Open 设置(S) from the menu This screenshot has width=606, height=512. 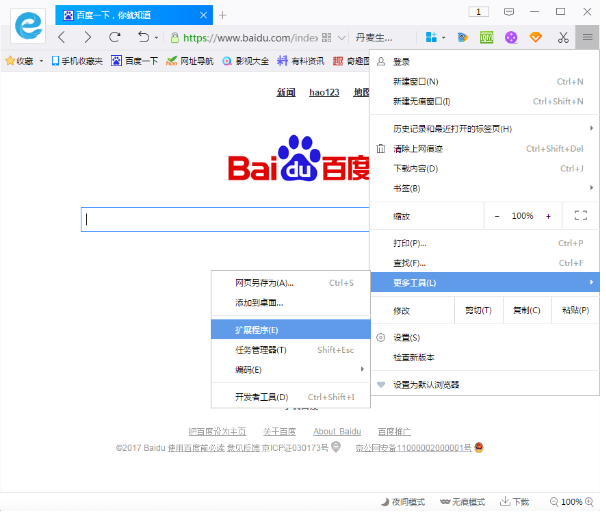coord(484,338)
